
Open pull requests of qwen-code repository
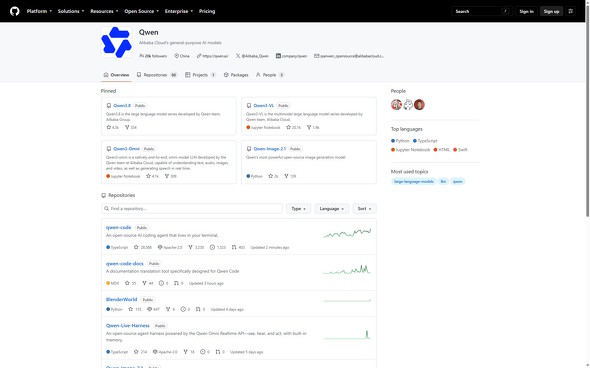coord(238,248)
